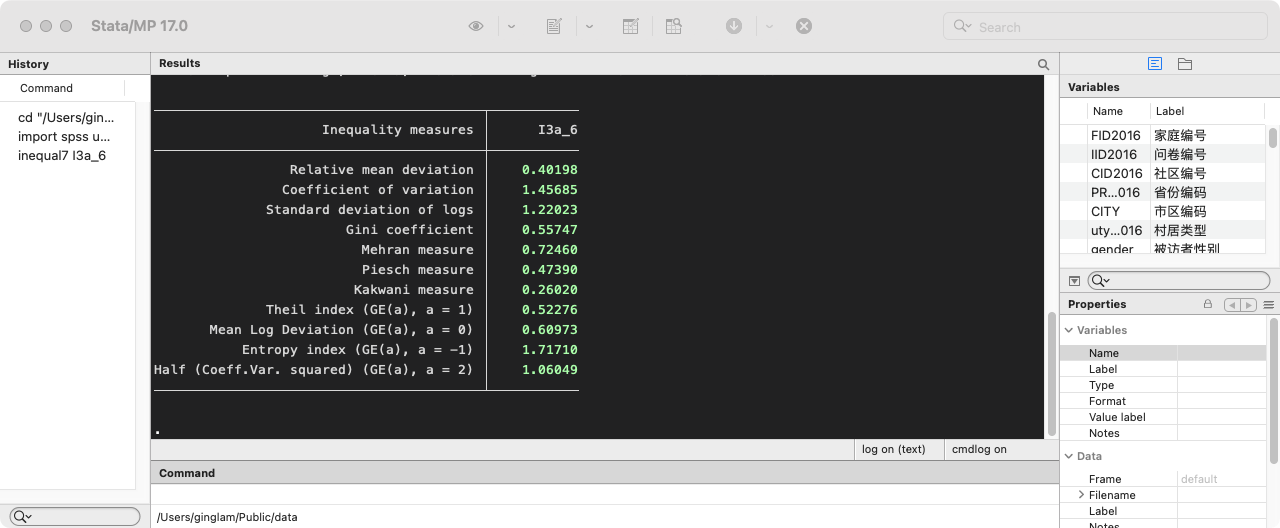
Task: Select the Frame property row
Action: tap(1163, 479)
